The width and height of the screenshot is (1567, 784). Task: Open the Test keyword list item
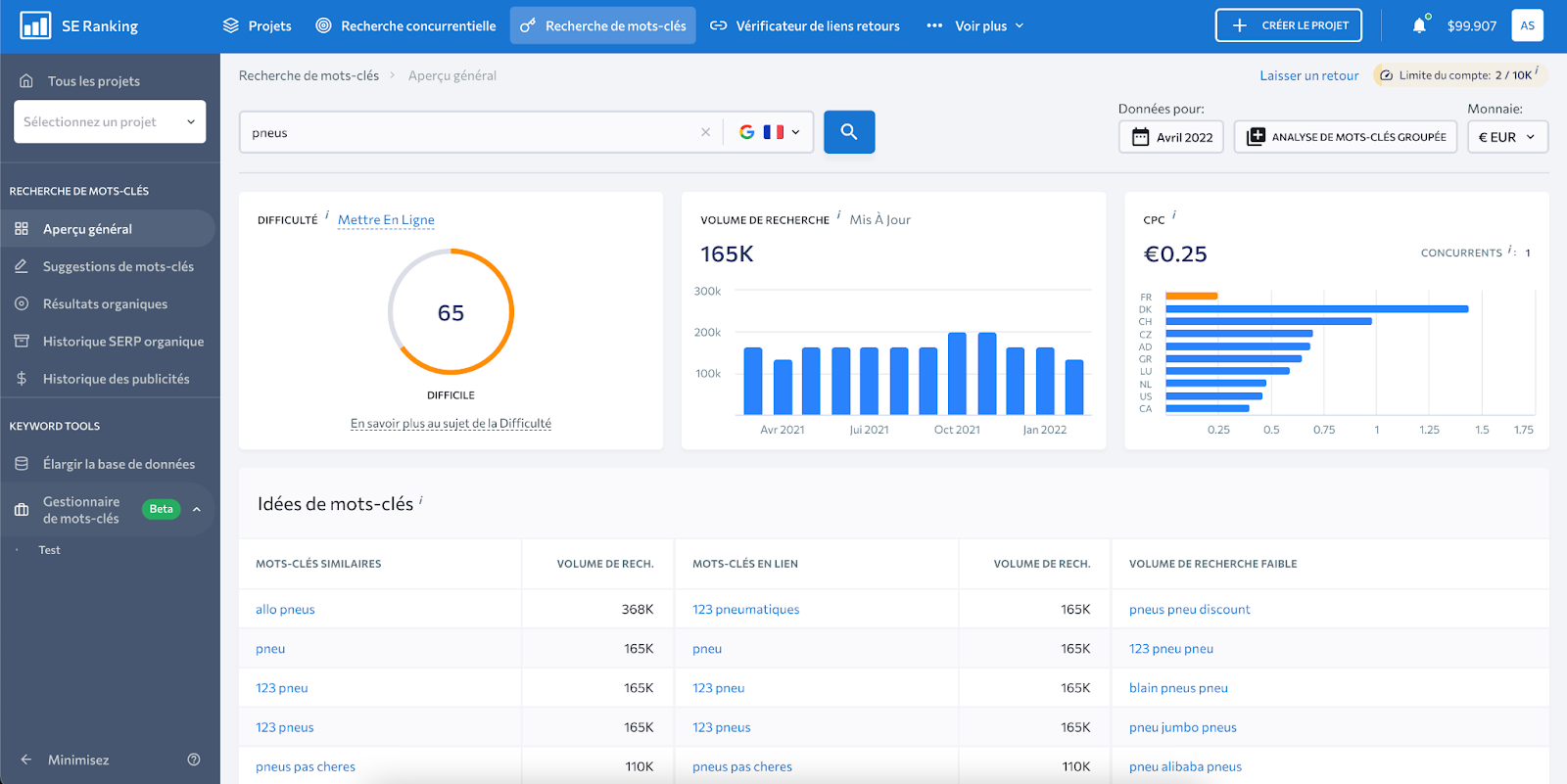49,550
